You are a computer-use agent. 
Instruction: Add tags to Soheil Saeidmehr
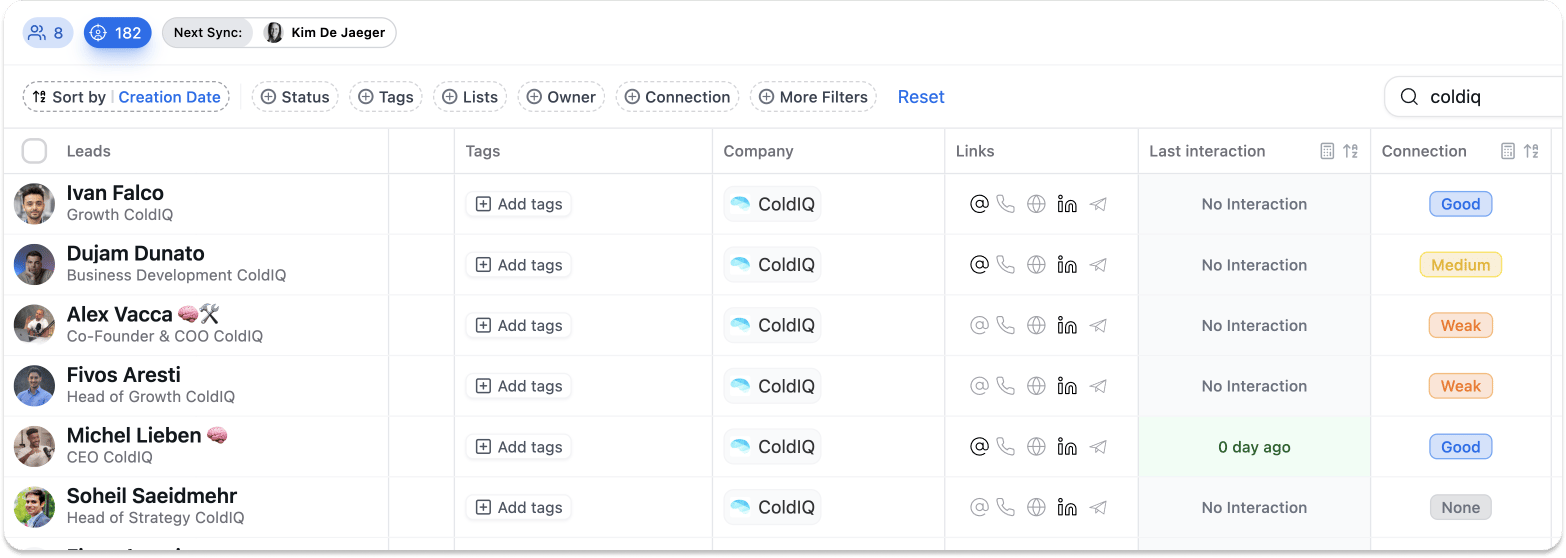click(x=518, y=507)
